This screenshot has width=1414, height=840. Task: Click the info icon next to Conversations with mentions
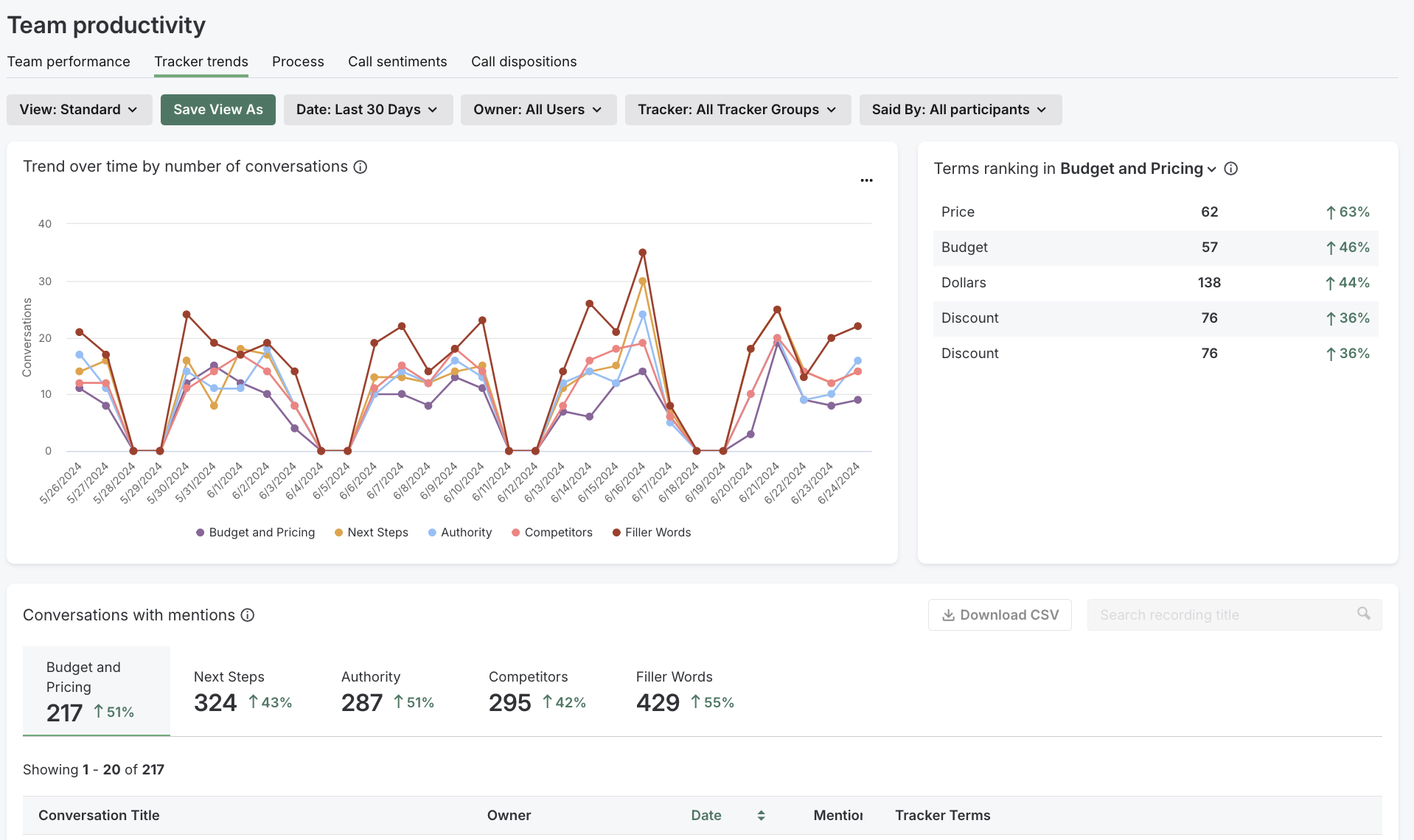tap(247, 615)
